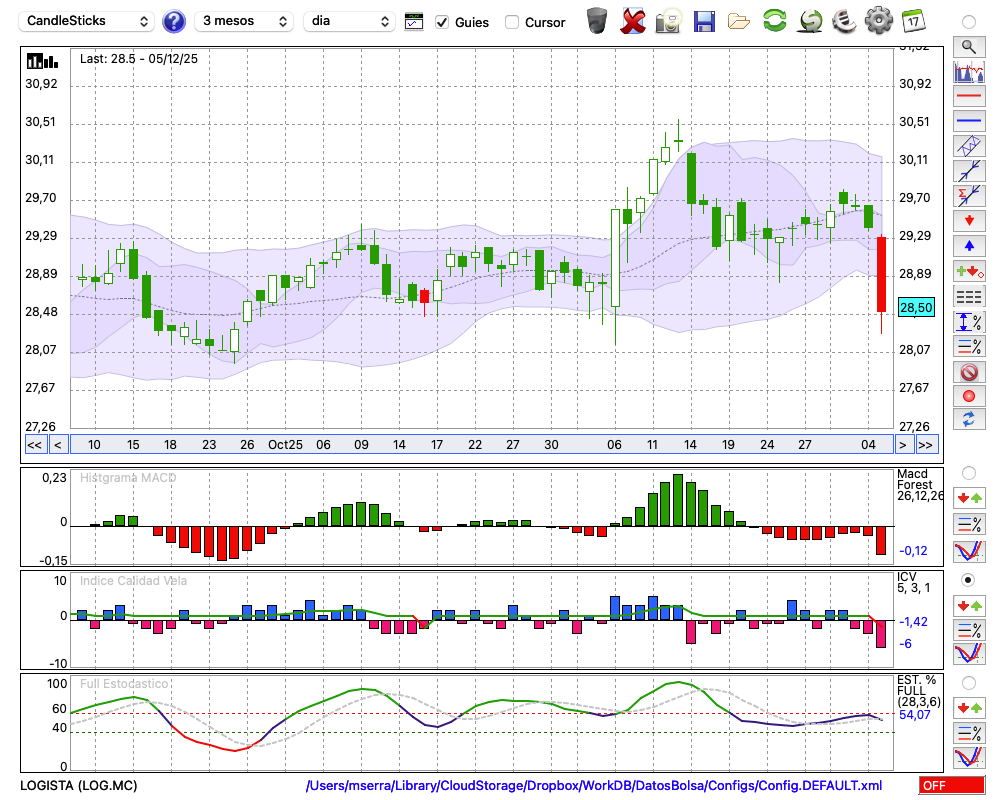This screenshot has height=800, width=1000.
Task: Select the blue horizontal line tool
Action: [969, 121]
